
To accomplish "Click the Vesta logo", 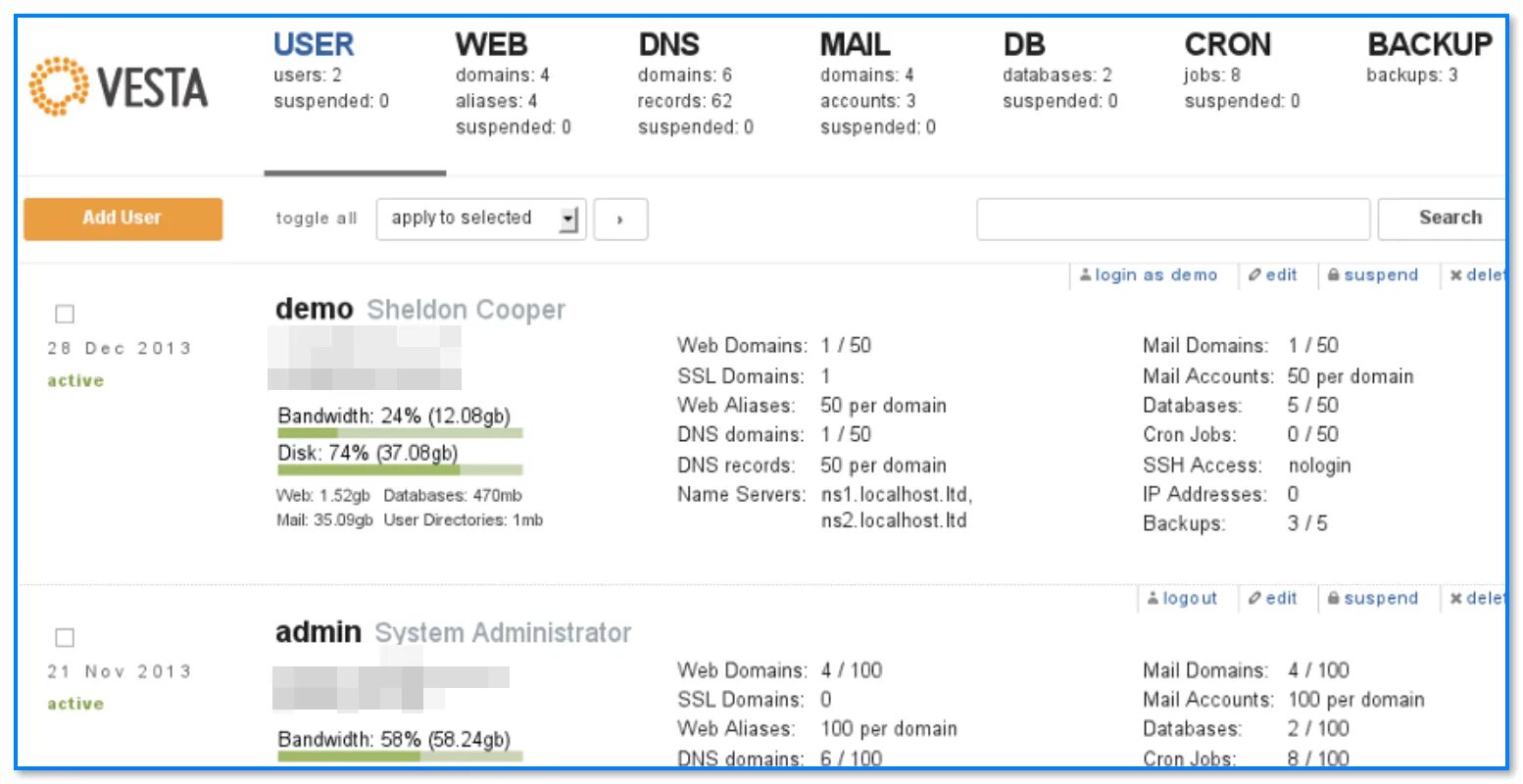I will point(119,86).
